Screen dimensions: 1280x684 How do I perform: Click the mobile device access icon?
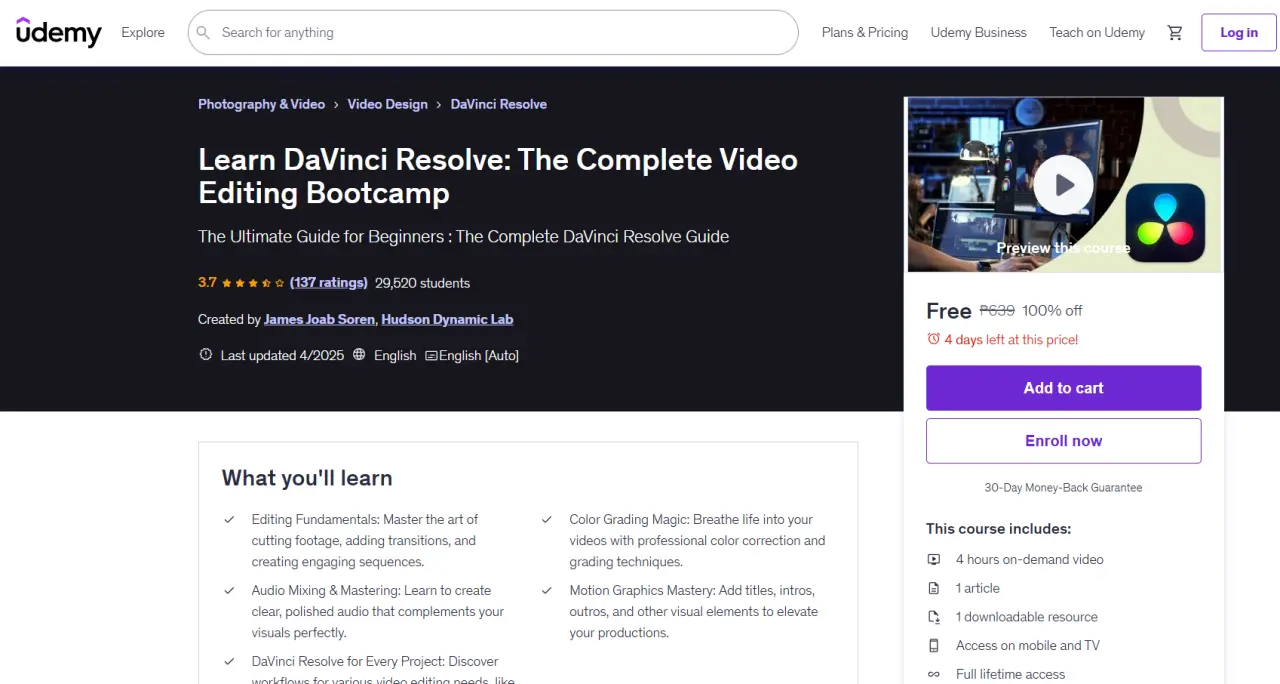[x=934, y=645]
